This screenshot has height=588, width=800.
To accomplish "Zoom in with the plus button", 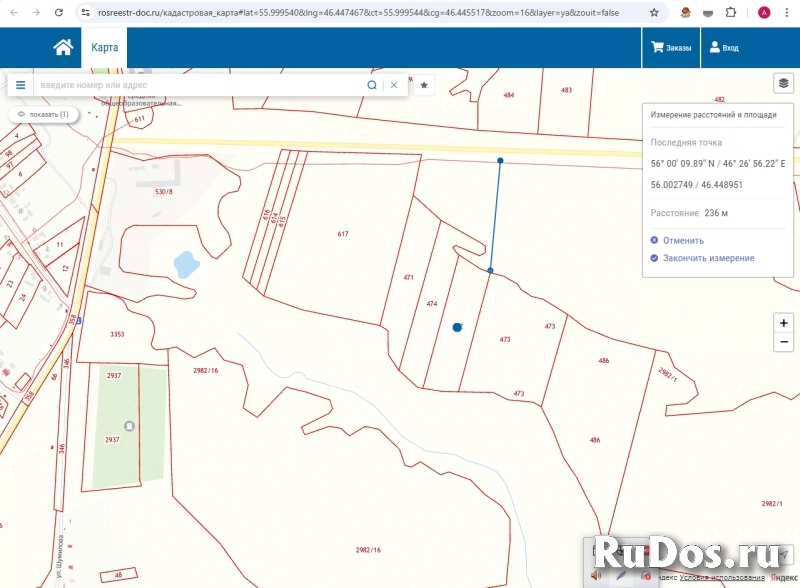I will pos(784,323).
